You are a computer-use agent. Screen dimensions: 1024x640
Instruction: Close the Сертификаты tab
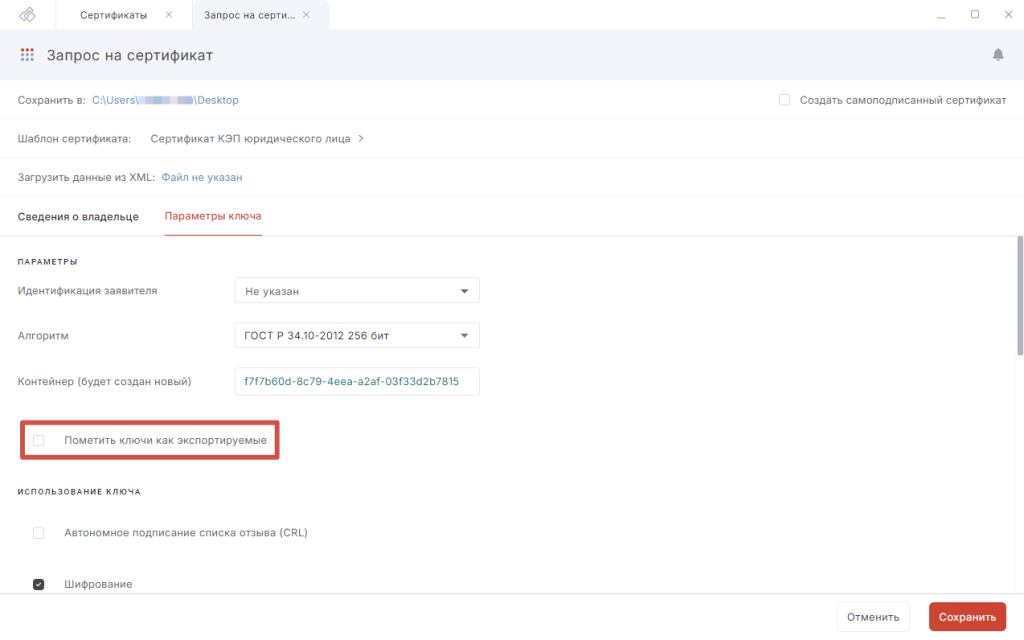click(168, 14)
